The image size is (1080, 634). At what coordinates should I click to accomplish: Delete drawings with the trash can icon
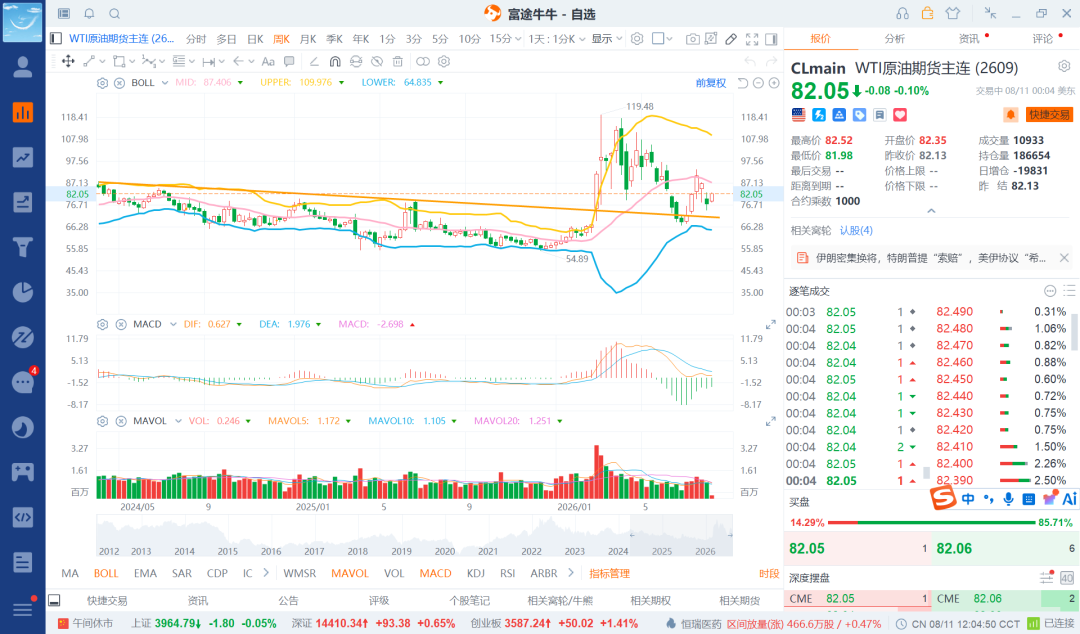point(397,61)
